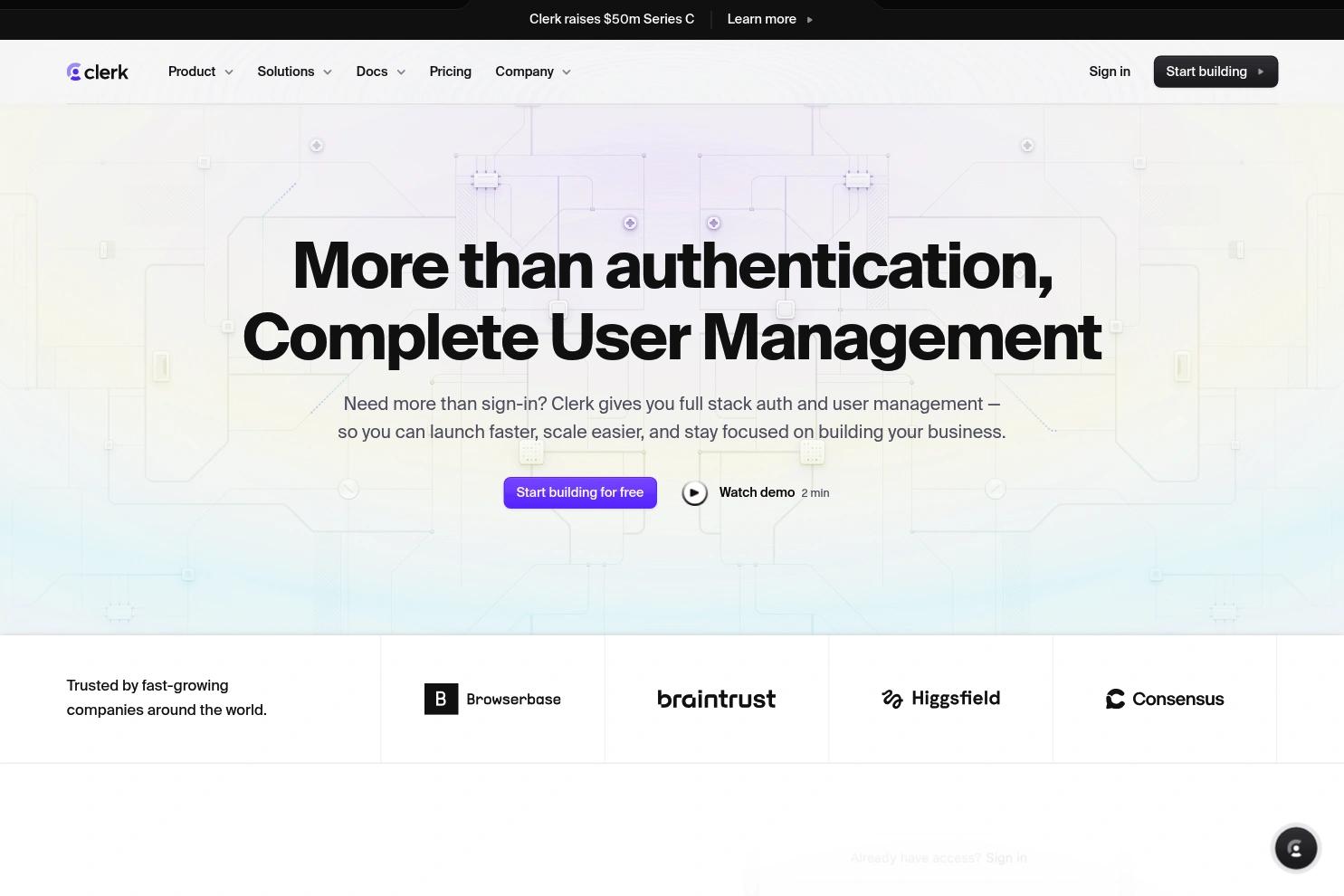Click the arrow icon next to Learn more
This screenshot has height=896, width=1344.
point(809,19)
